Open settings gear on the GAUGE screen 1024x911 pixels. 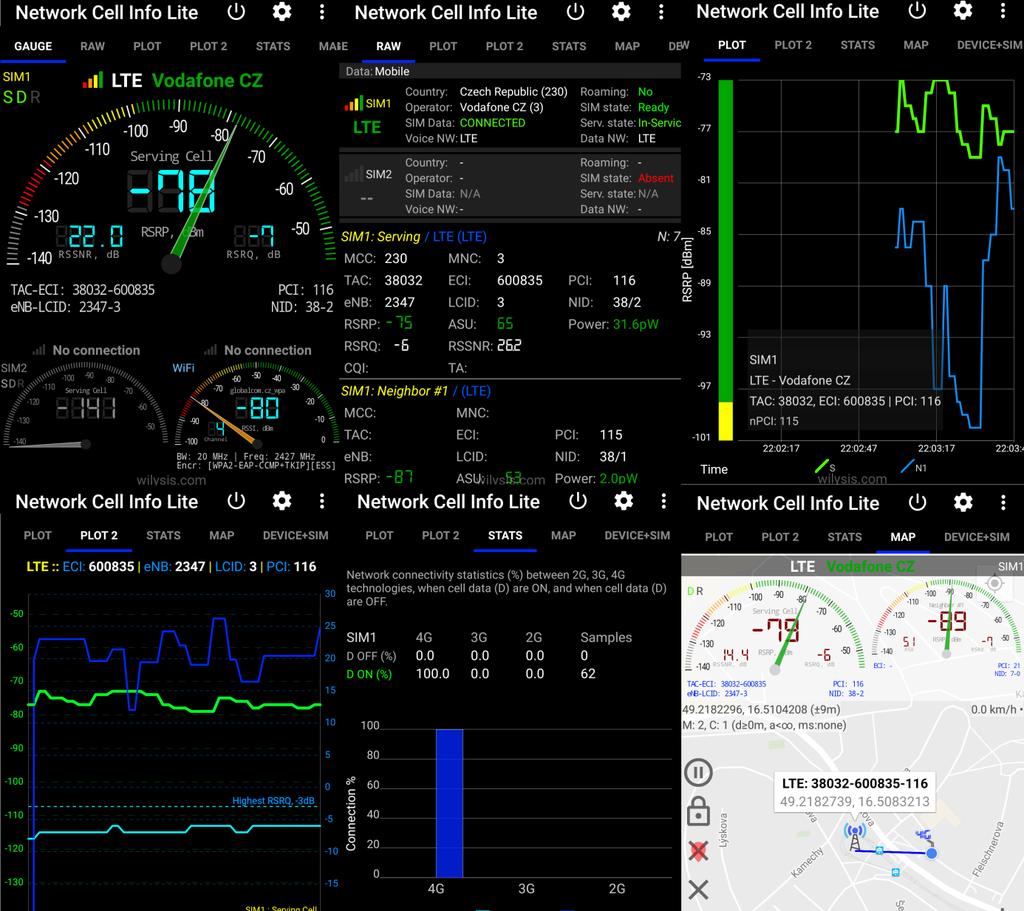[281, 12]
